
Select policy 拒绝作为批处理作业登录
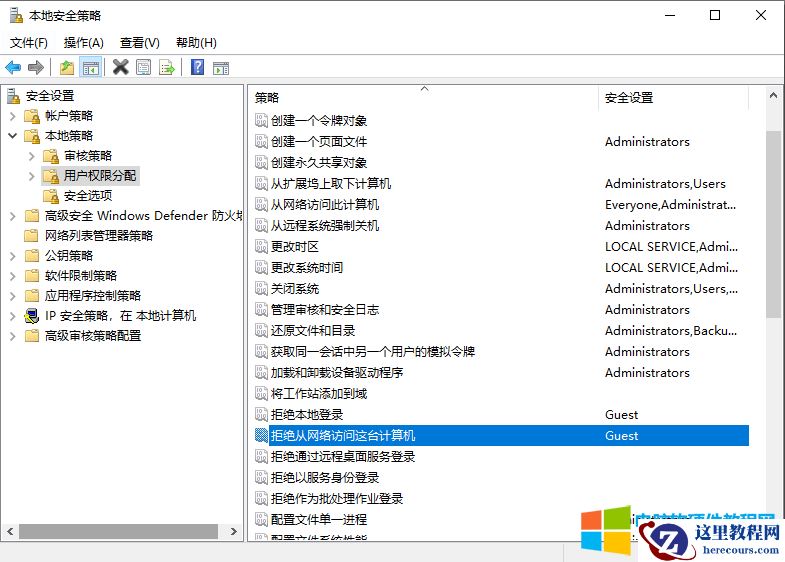pyautogui.click(x=337, y=499)
